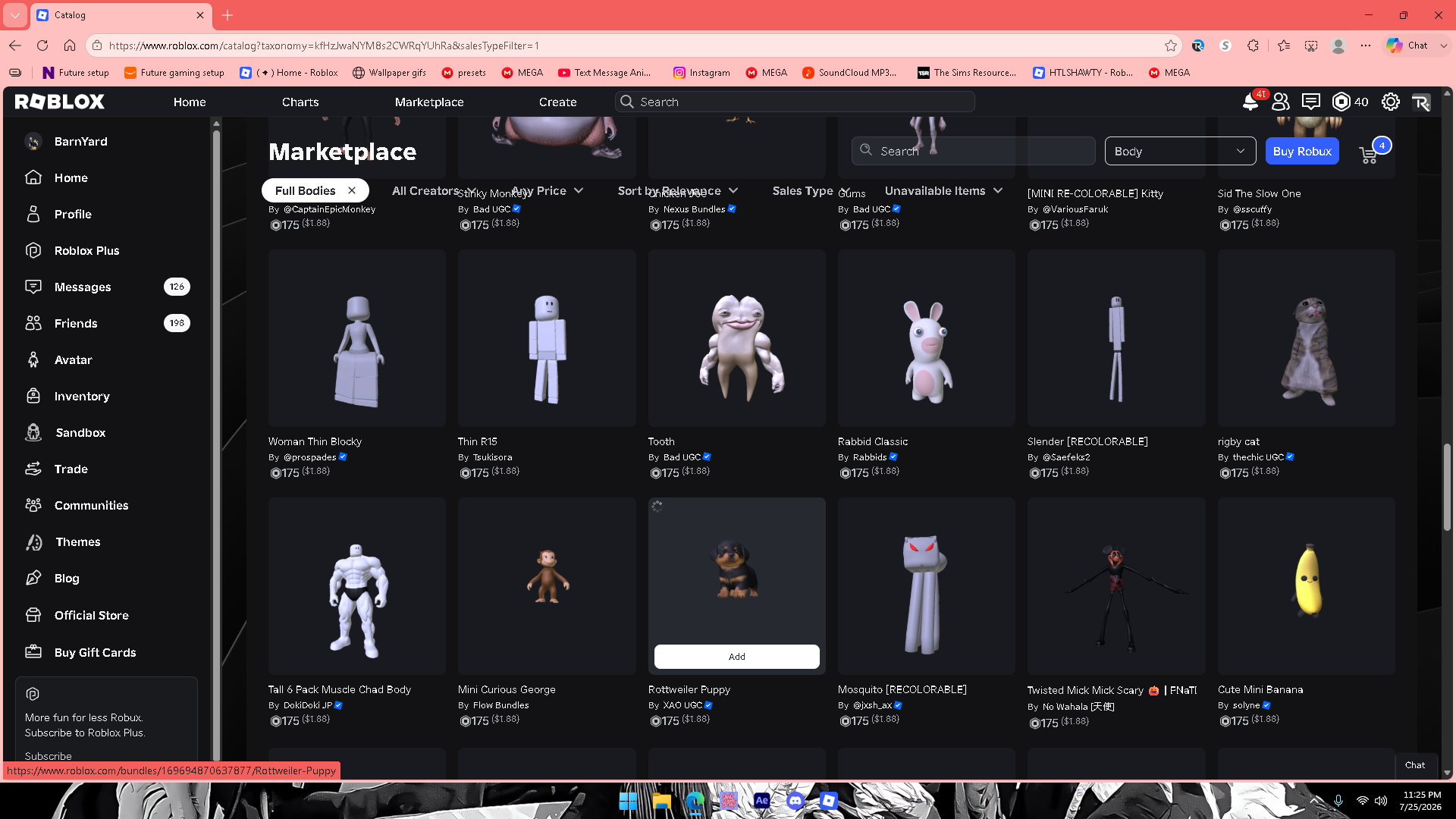The image size is (1456, 819).
Task: Add Rottweiler Puppy to cart
Action: point(736,657)
